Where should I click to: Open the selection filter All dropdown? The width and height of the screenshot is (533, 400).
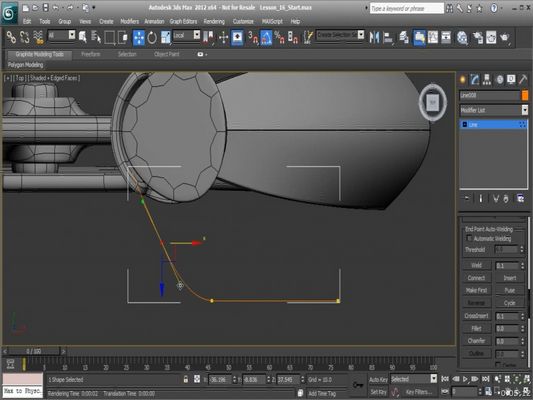[x=62, y=35]
